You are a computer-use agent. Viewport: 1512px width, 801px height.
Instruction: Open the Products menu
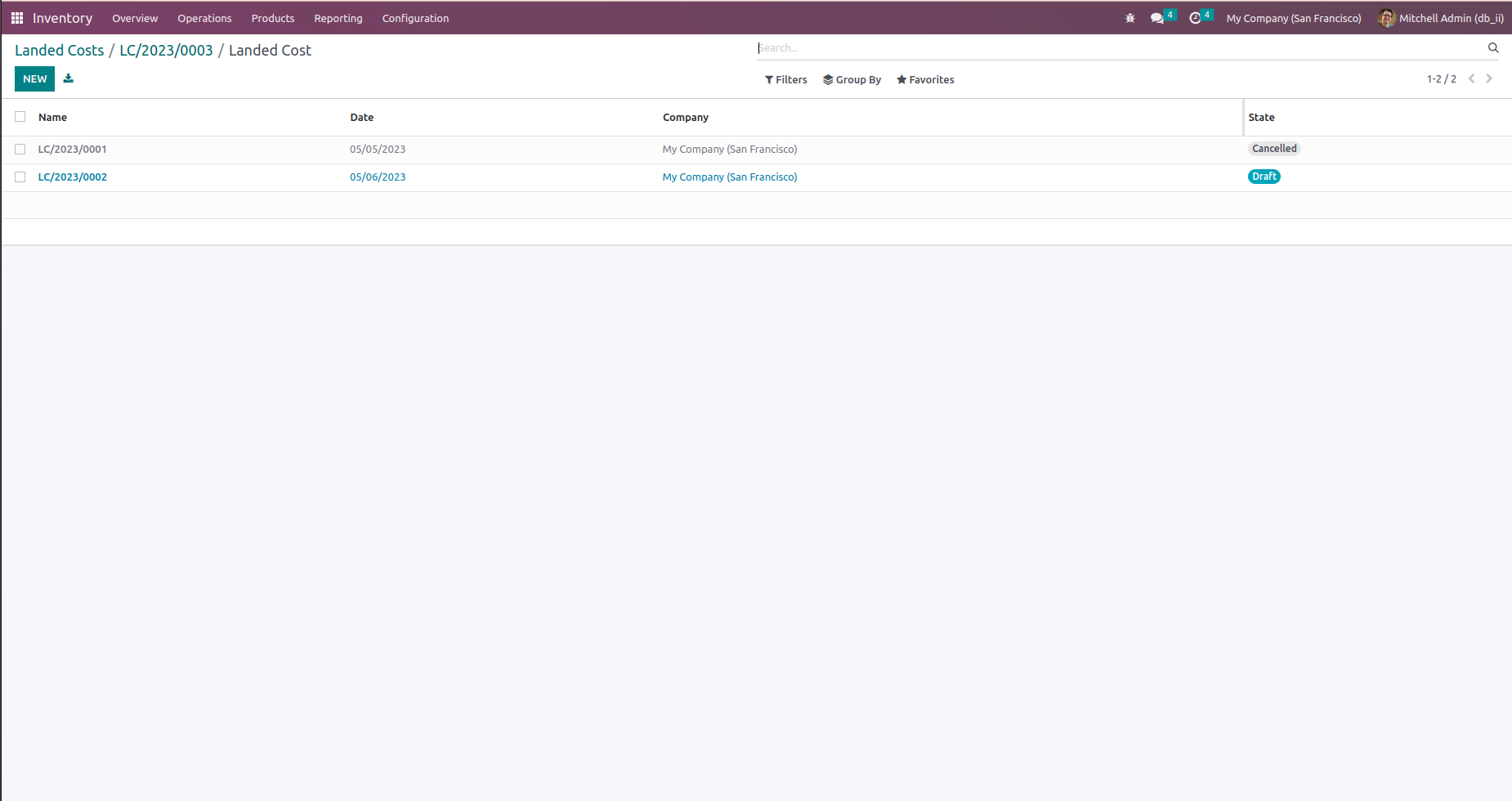[273, 18]
